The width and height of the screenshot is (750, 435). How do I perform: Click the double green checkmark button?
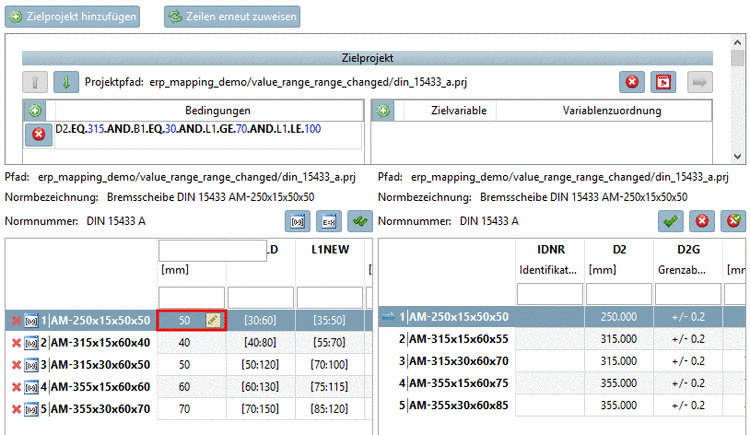tap(360, 221)
